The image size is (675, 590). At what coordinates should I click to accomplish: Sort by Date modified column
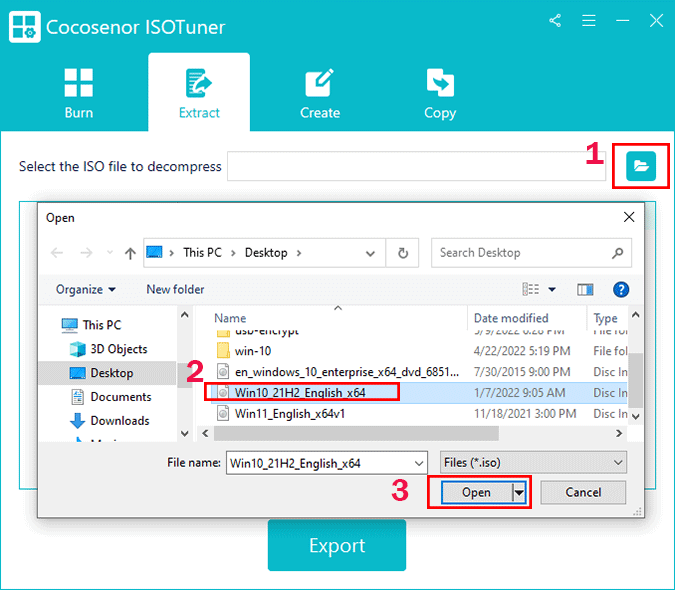[x=511, y=318]
